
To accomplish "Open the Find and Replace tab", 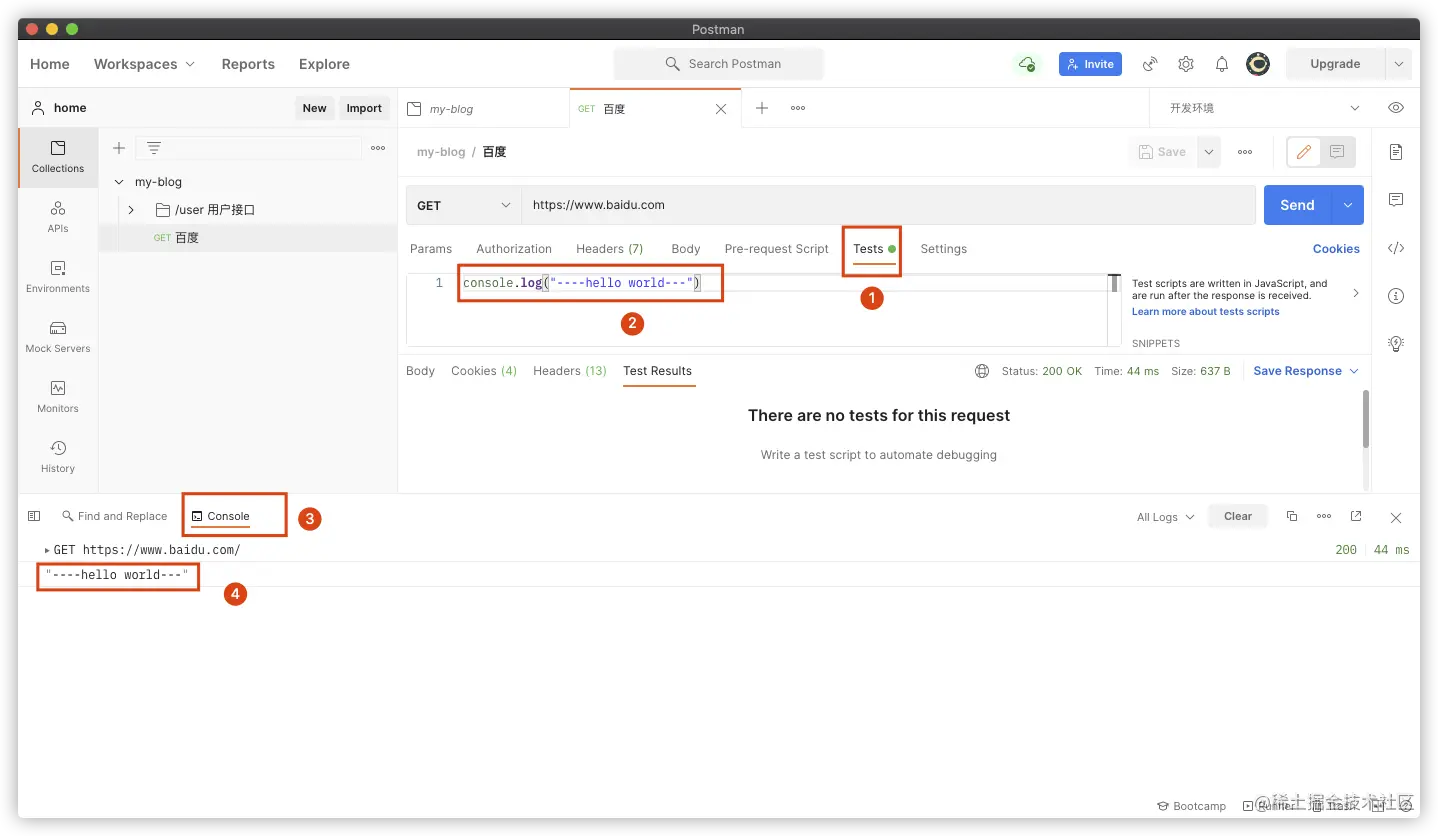I will click(x=114, y=516).
